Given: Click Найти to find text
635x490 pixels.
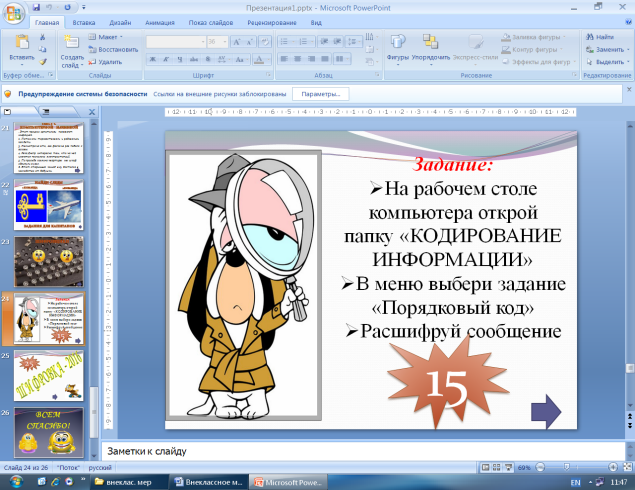Looking at the screenshot, I should (601, 37).
